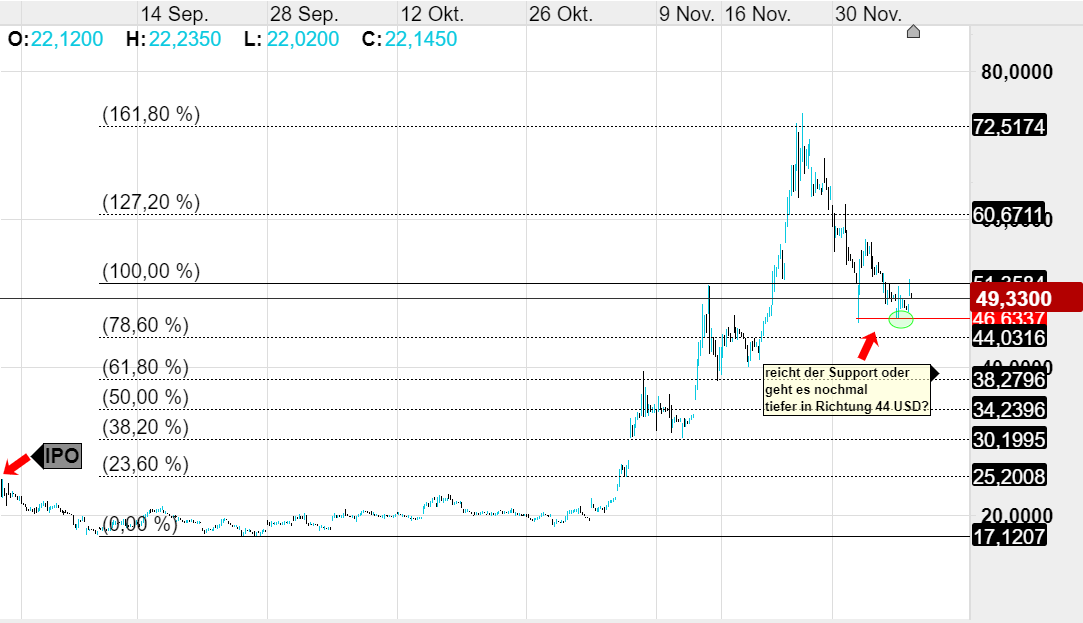The width and height of the screenshot is (1083, 623).
Task: Click the black arrow on the annotation box
Action: tap(934, 373)
